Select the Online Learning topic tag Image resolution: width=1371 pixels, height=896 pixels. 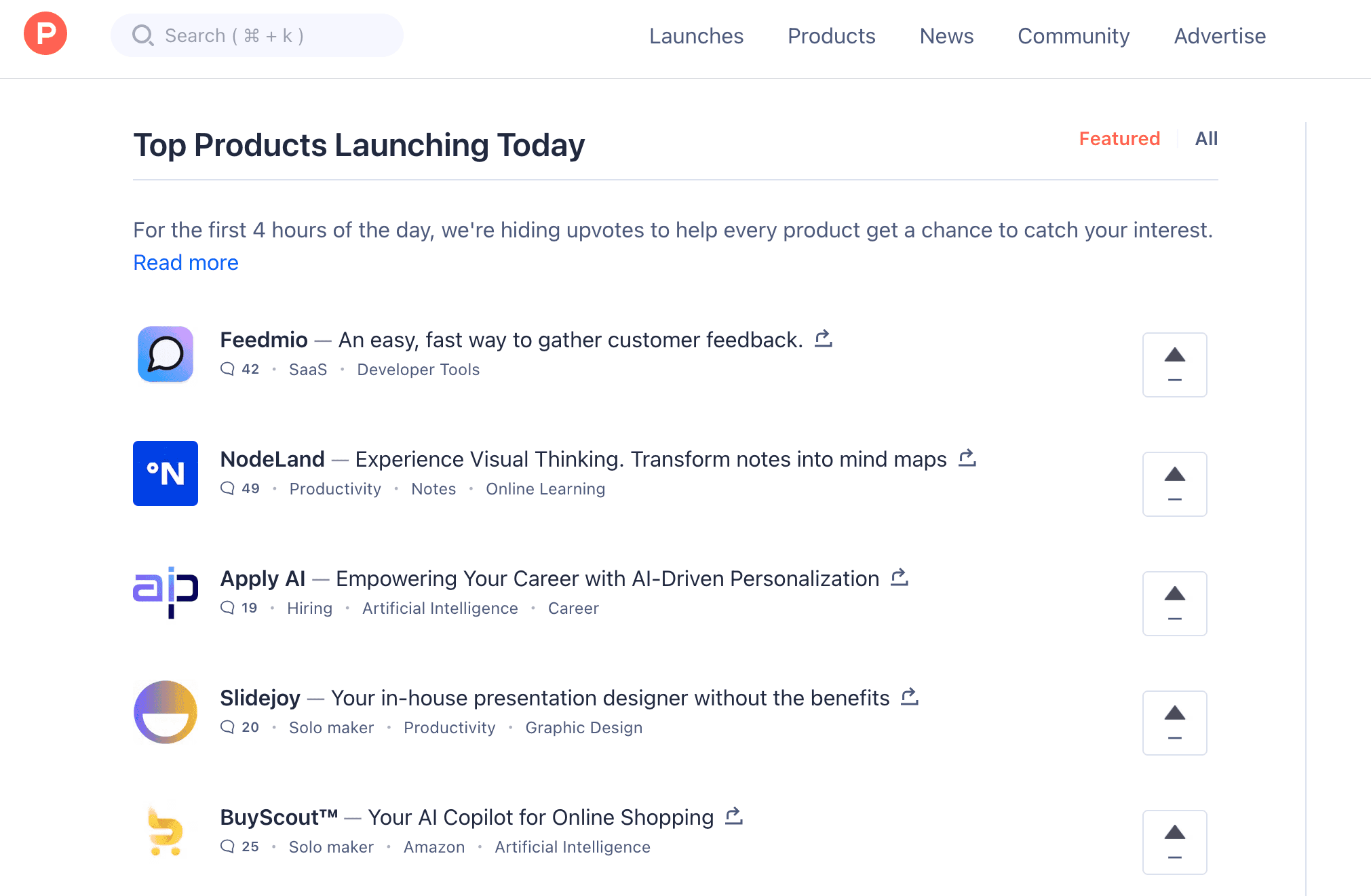click(545, 489)
